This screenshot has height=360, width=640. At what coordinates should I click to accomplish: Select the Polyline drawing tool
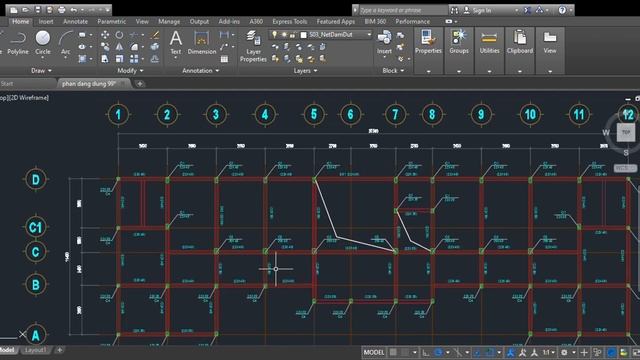(18, 43)
